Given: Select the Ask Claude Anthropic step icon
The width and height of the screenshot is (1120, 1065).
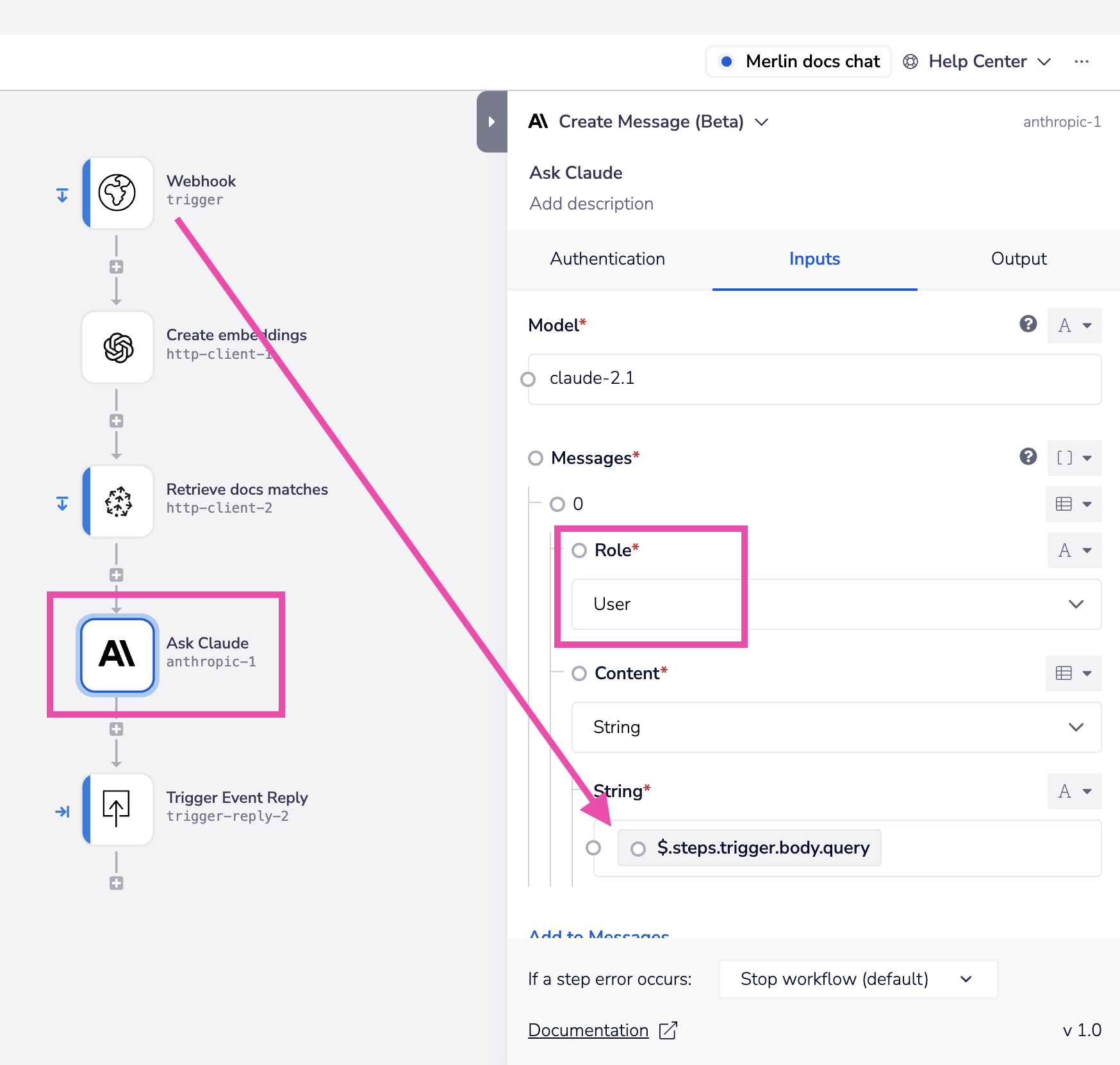Looking at the screenshot, I should (117, 654).
